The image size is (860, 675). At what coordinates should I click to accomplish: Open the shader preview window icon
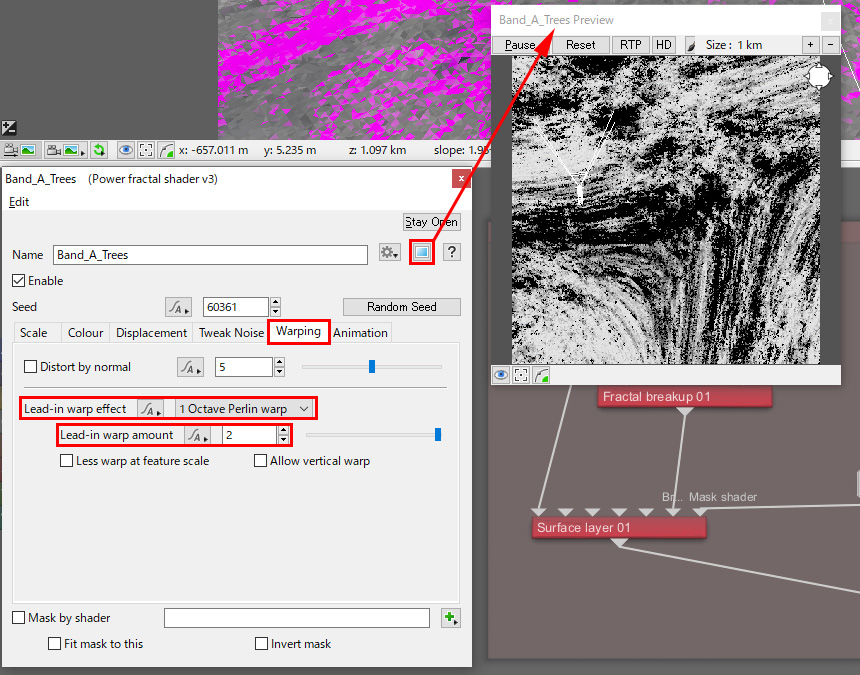click(422, 254)
